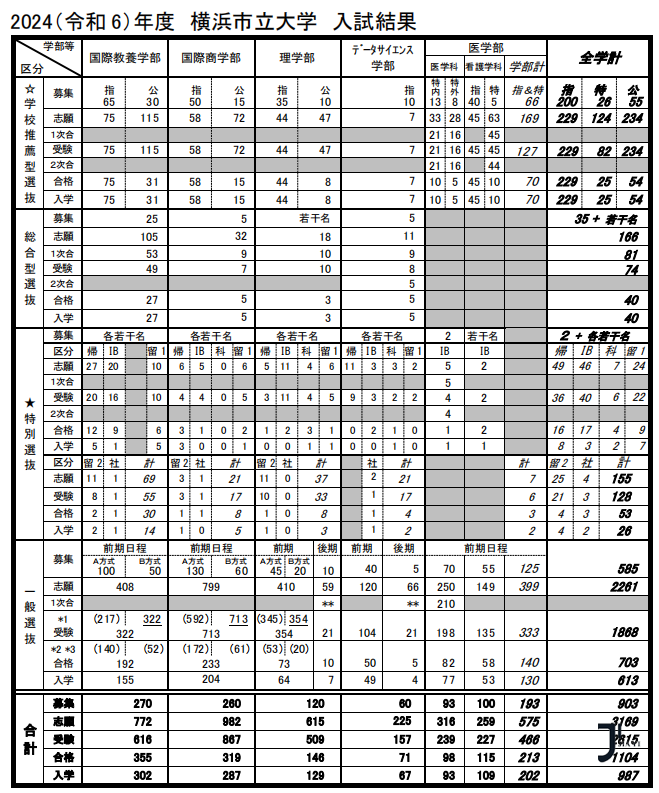The width and height of the screenshot is (659, 793).
Task: Click the 408 applicants cell in 一般選抜
Action: point(125,587)
